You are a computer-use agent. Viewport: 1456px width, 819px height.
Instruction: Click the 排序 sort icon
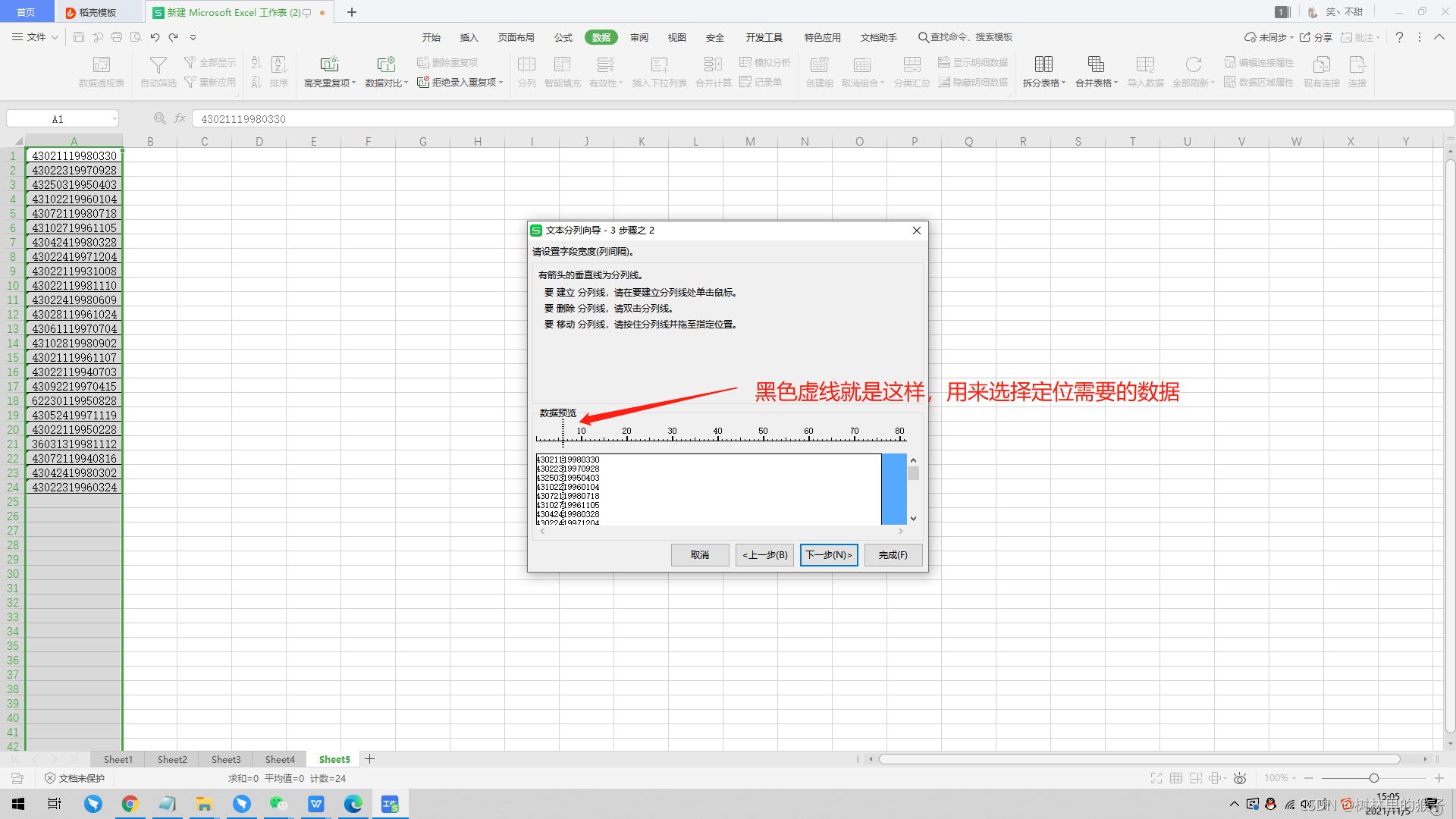[279, 72]
